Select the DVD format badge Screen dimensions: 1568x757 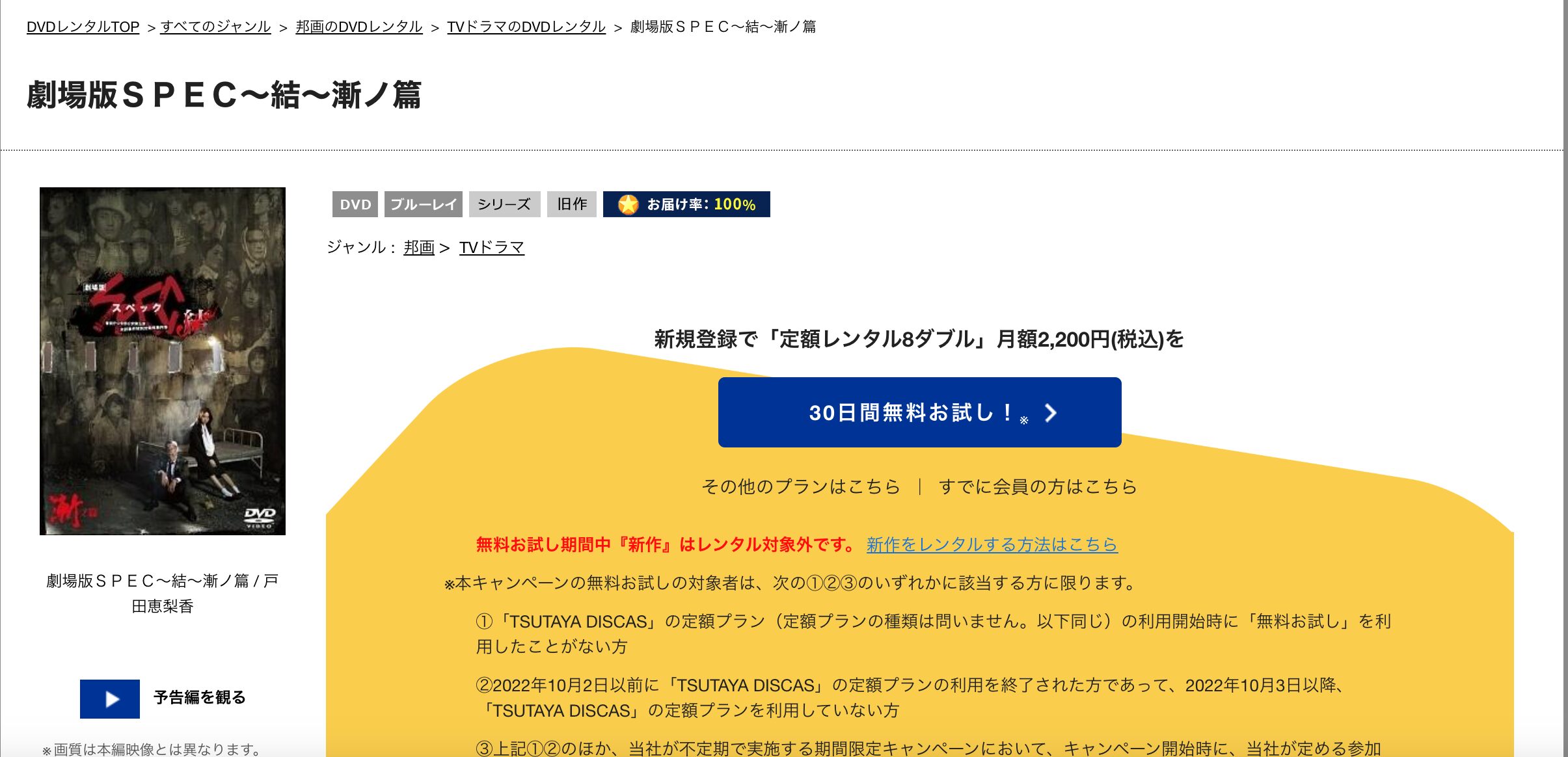pos(355,204)
